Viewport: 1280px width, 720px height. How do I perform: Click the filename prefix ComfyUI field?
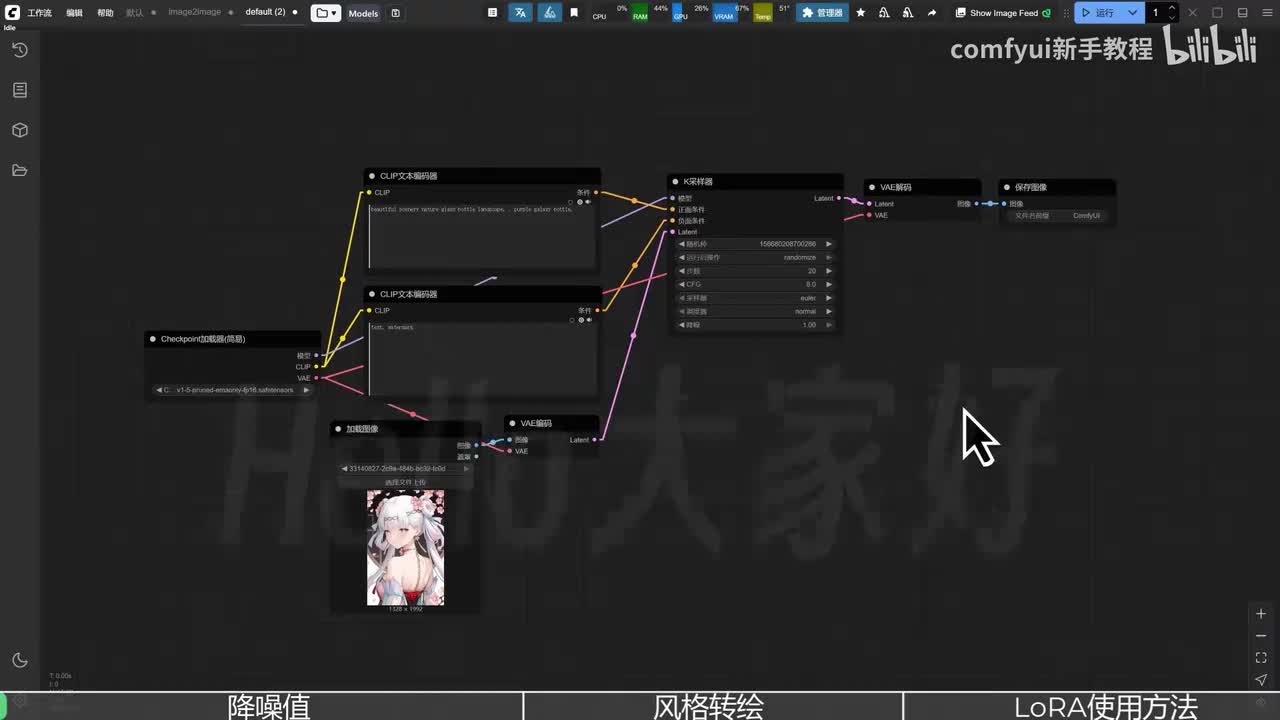pos(1056,215)
